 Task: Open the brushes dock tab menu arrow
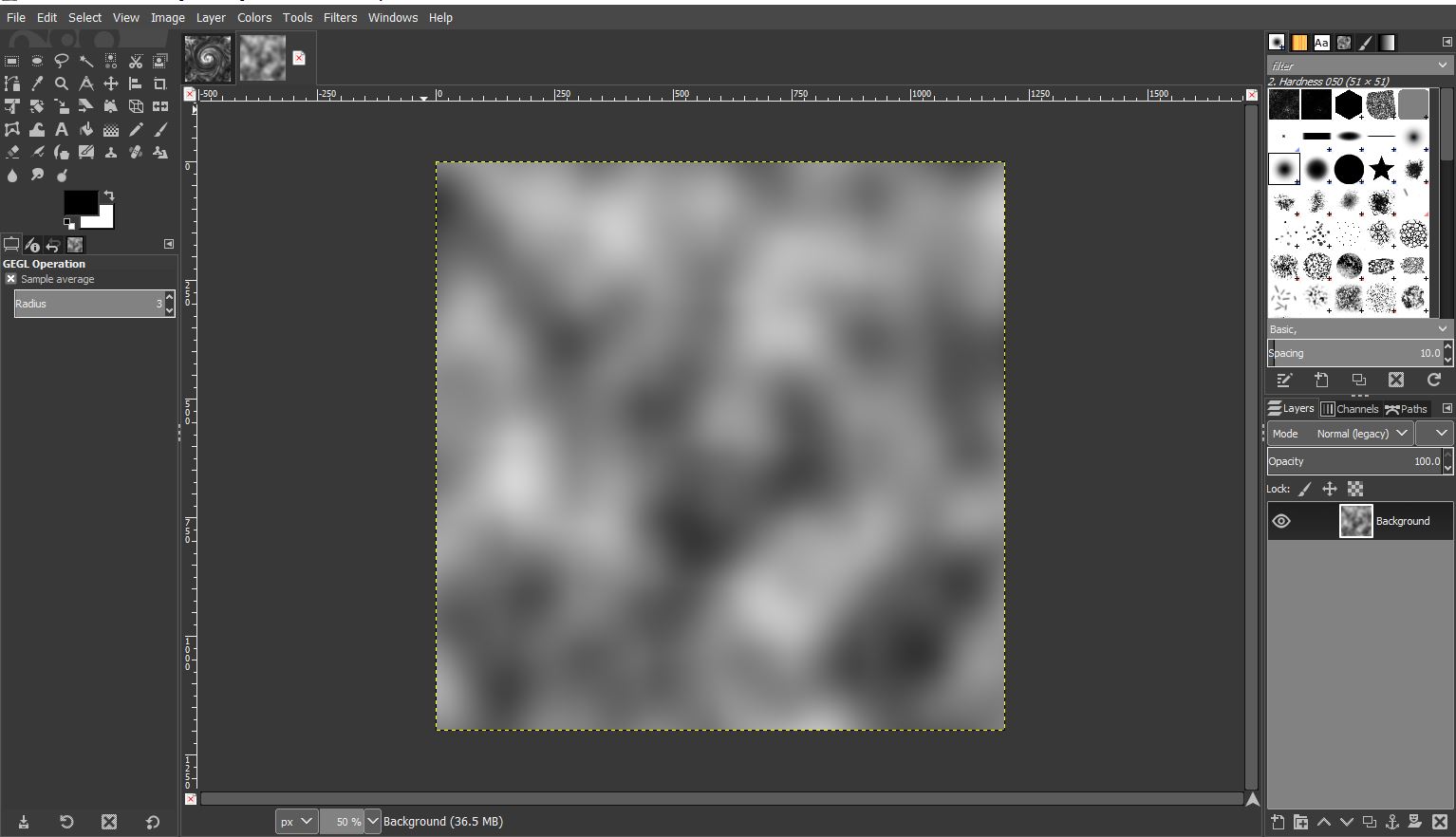tap(1447, 42)
